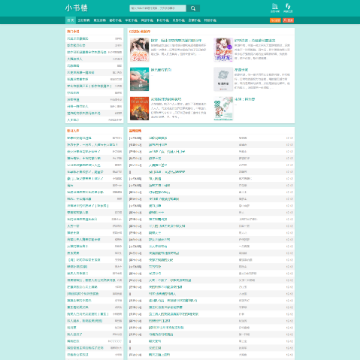Open the fiery orange warrior book cover

click(139, 109)
